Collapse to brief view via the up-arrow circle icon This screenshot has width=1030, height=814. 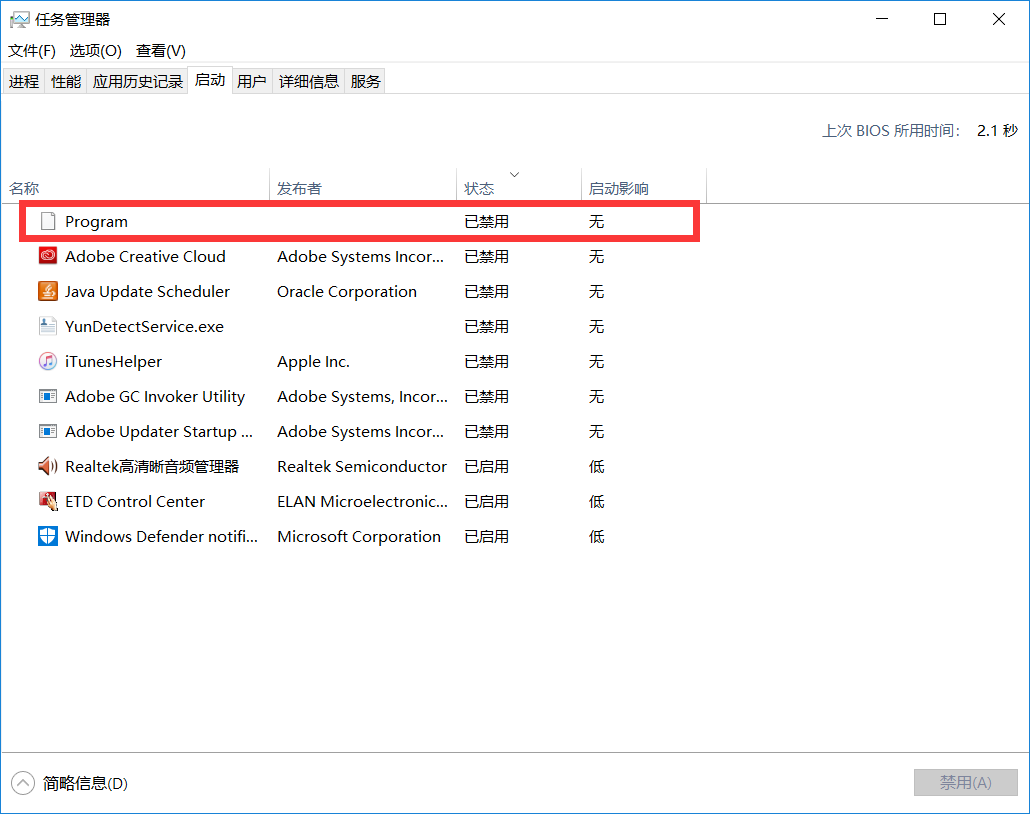[22, 783]
